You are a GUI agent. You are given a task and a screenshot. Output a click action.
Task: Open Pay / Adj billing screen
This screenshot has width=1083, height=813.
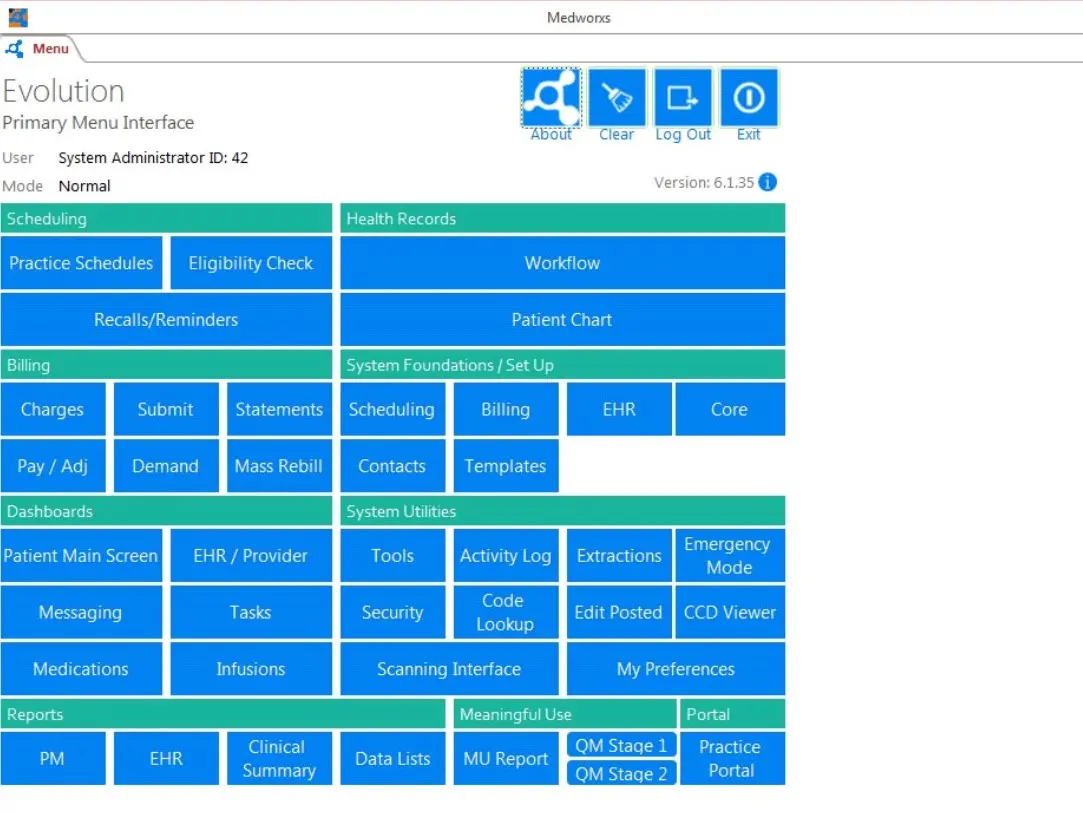pyautogui.click(x=52, y=466)
